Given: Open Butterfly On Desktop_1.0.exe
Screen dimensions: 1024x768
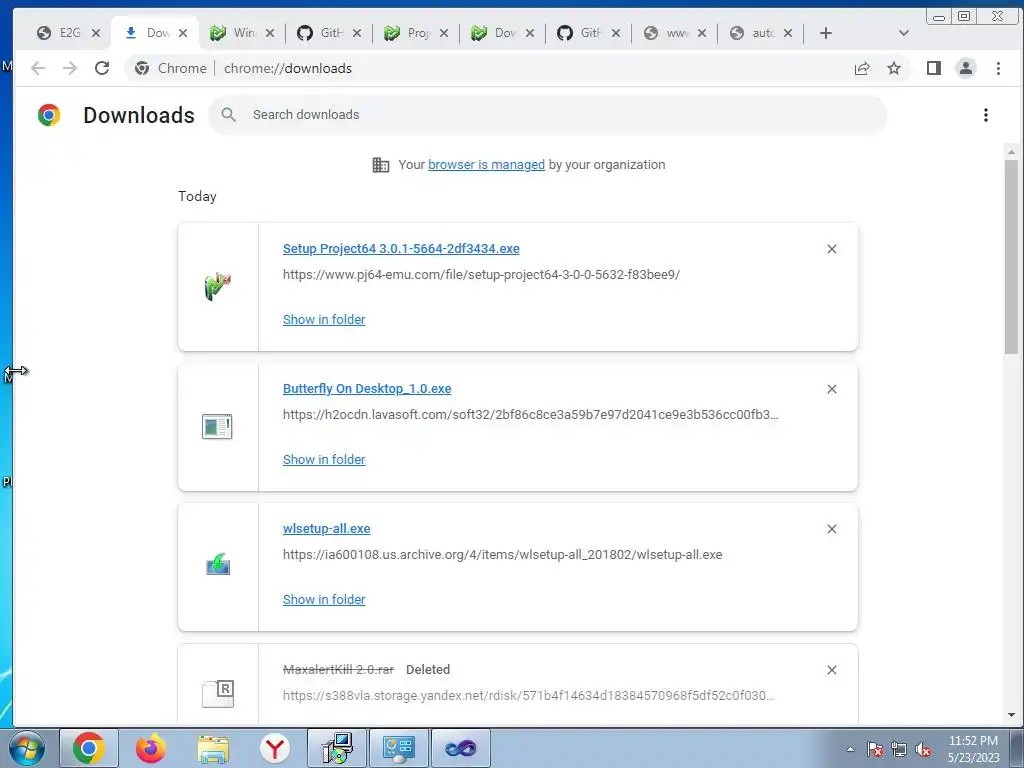Looking at the screenshot, I should click(367, 389).
